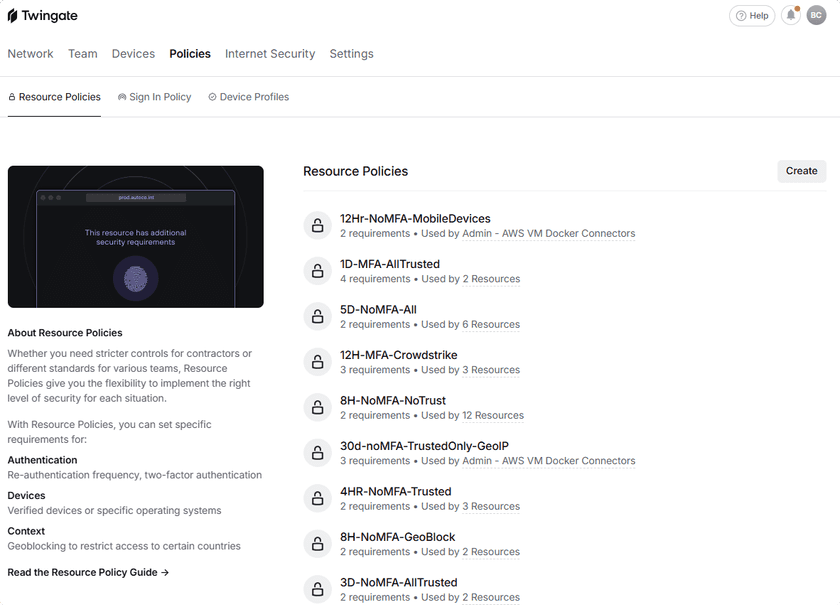Switch to the Devices section
The height and width of the screenshot is (605, 840).
click(x=133, y=54)
